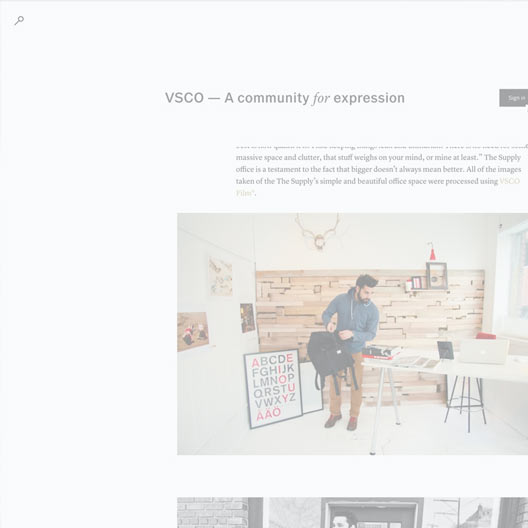
Task: Click the small picture frame on desk
Action: [445, 350]
